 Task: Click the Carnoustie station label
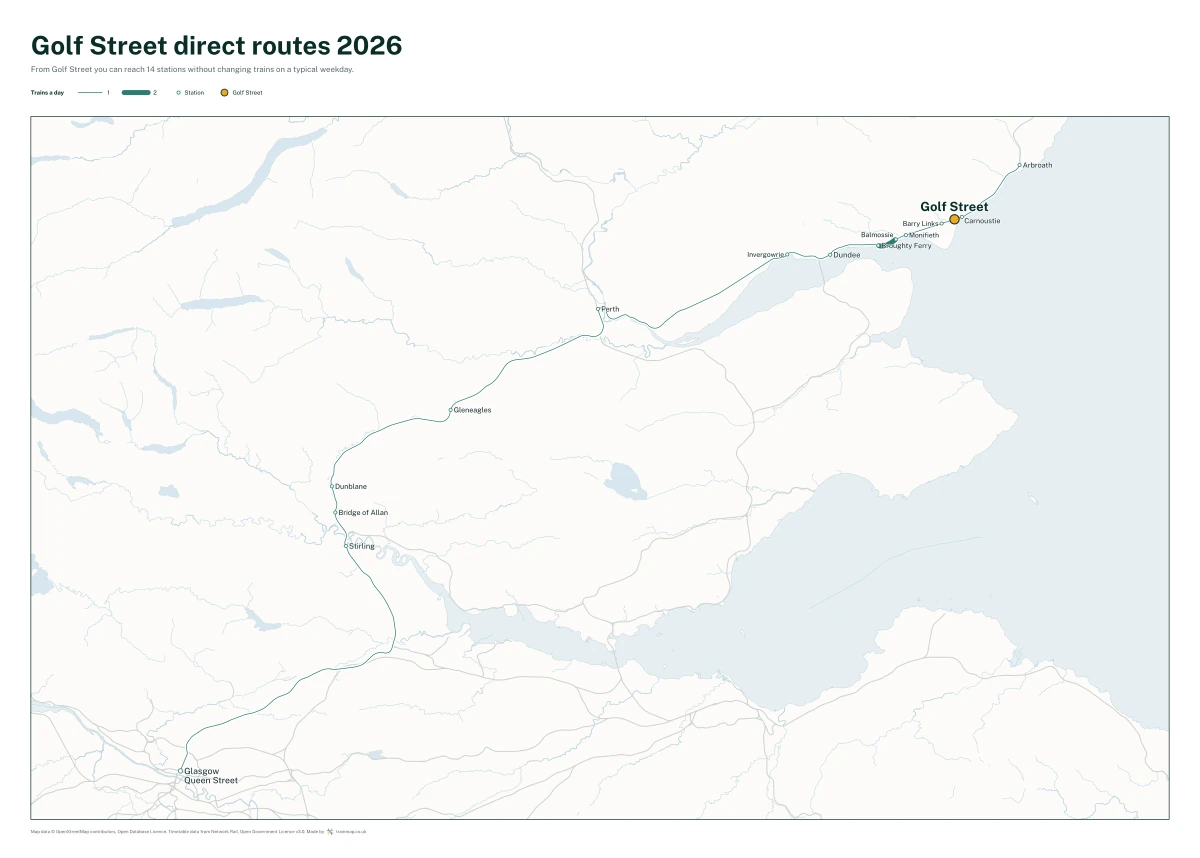point(982,220)
